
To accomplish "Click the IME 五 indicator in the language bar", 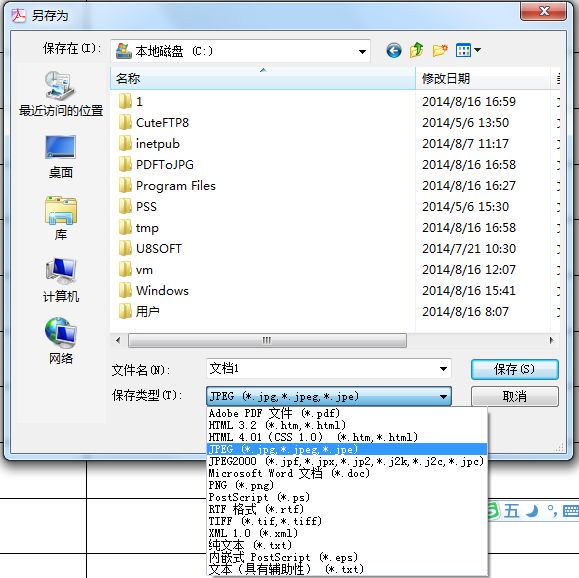I will click(511, 511).
